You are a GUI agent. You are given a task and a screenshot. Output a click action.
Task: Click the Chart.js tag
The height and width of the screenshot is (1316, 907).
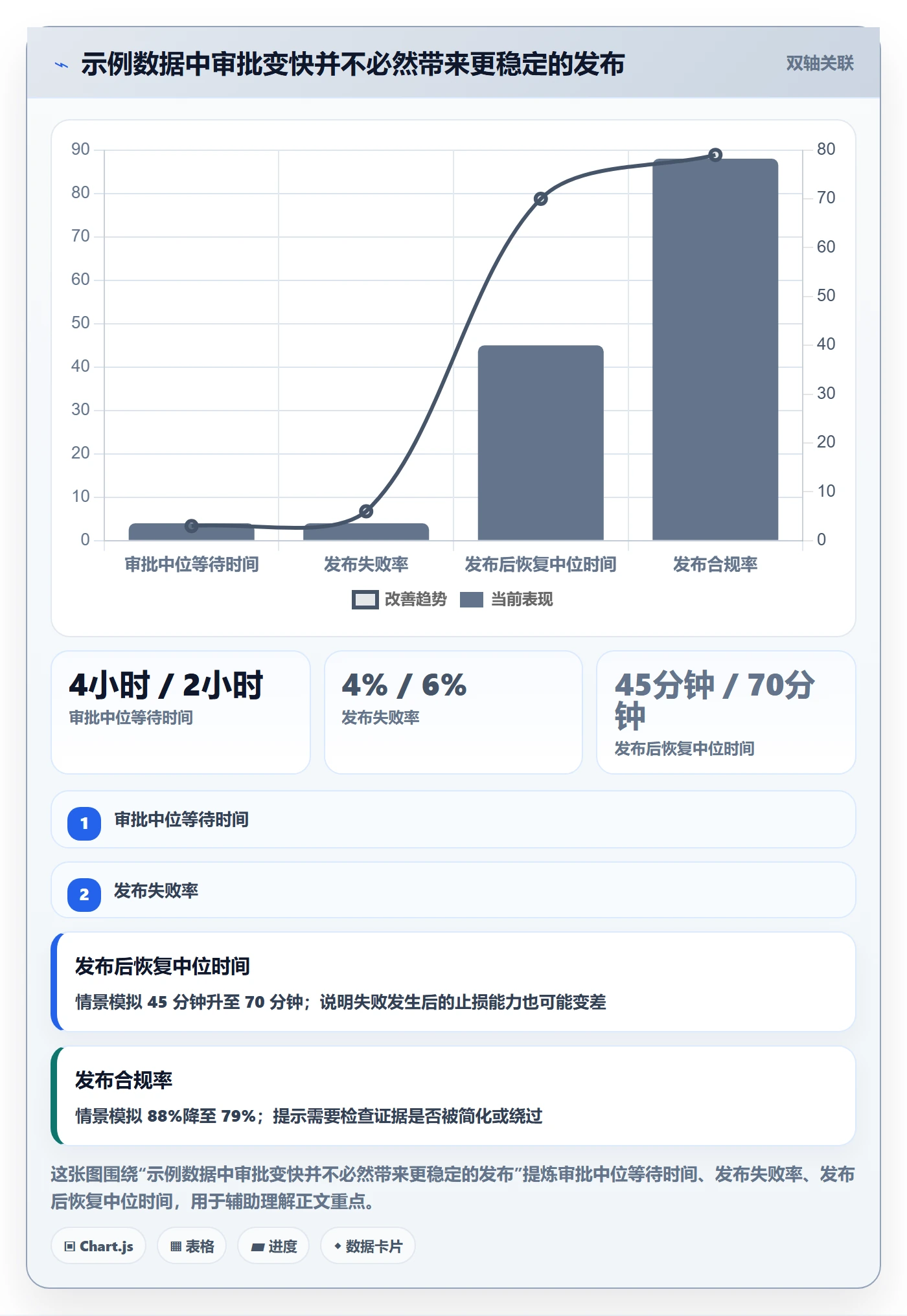[98, 1246]
